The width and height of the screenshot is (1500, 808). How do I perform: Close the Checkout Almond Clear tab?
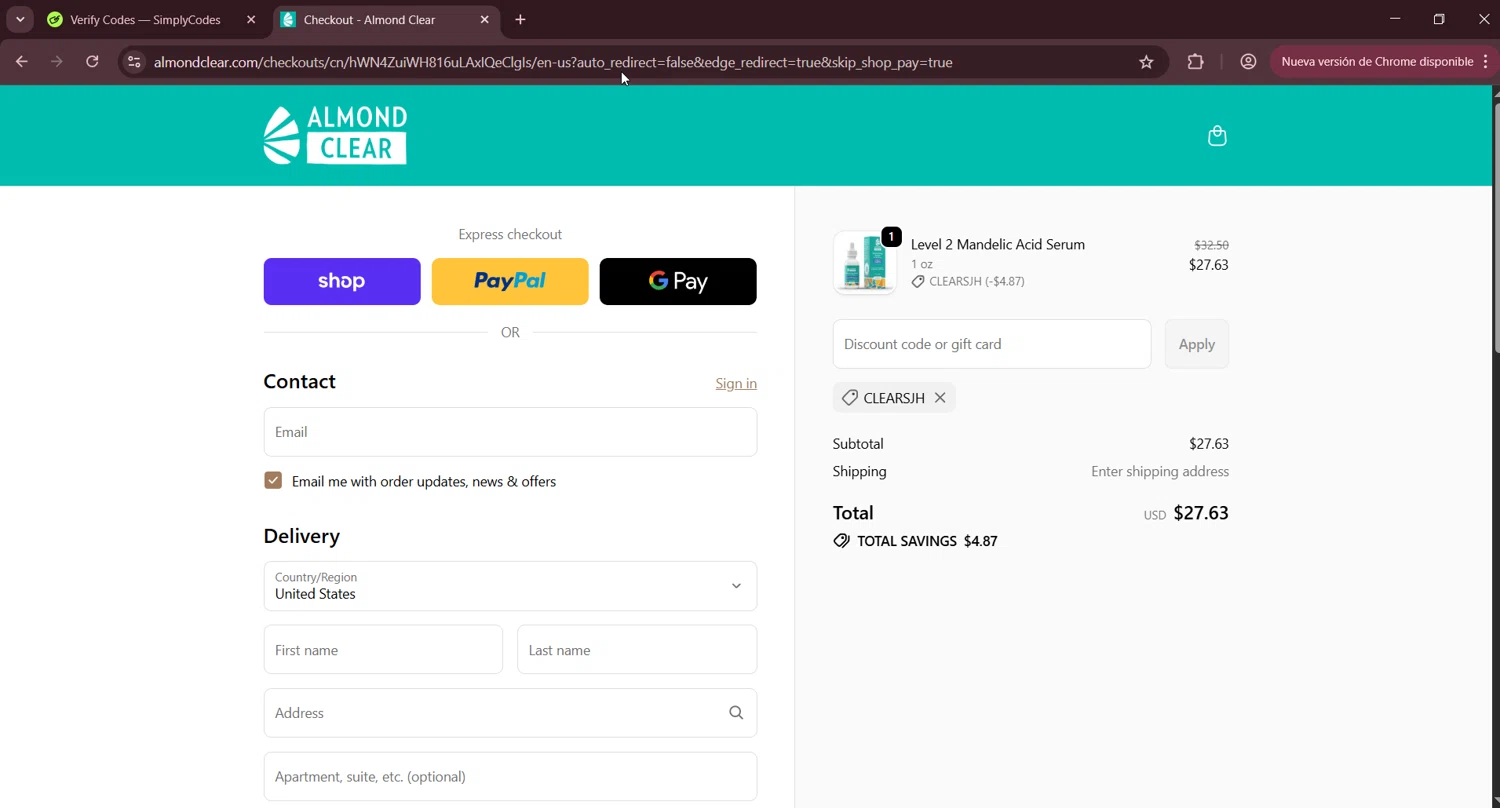point(484,19)
